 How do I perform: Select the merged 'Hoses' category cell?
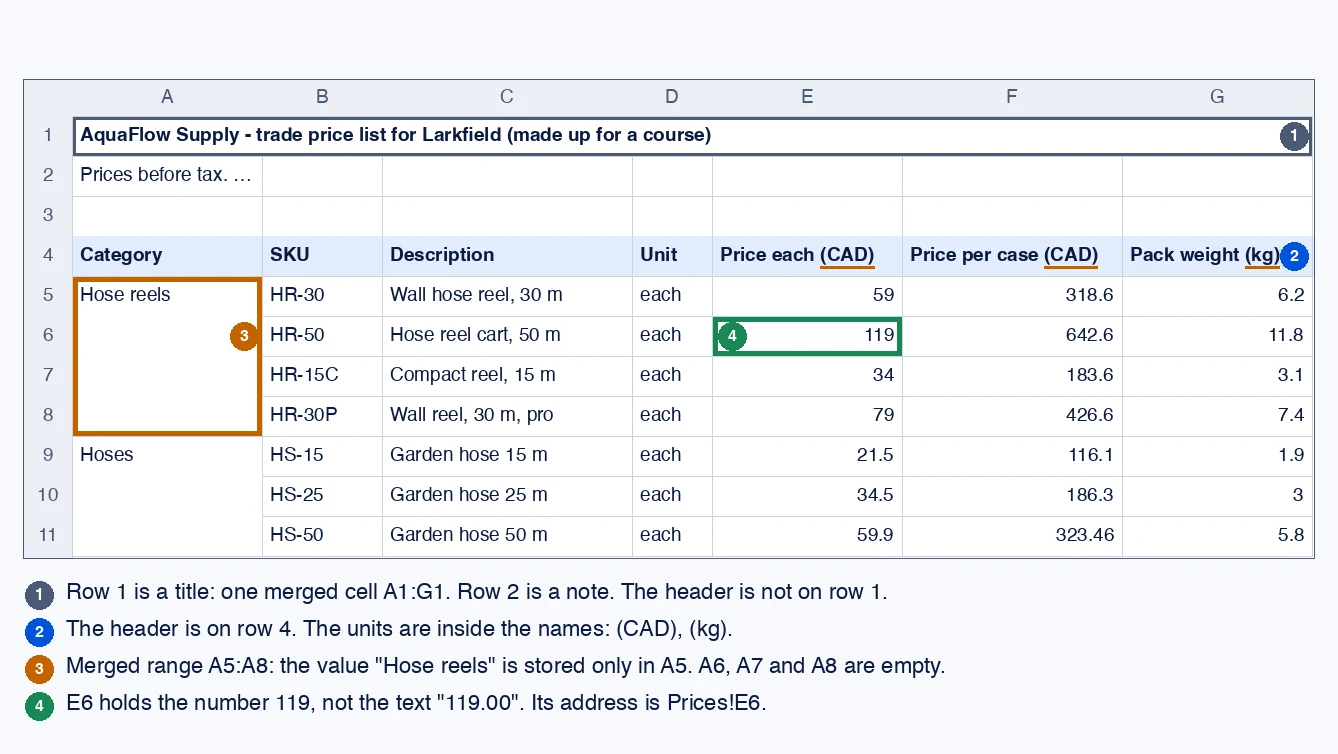[x=167, y=496]
